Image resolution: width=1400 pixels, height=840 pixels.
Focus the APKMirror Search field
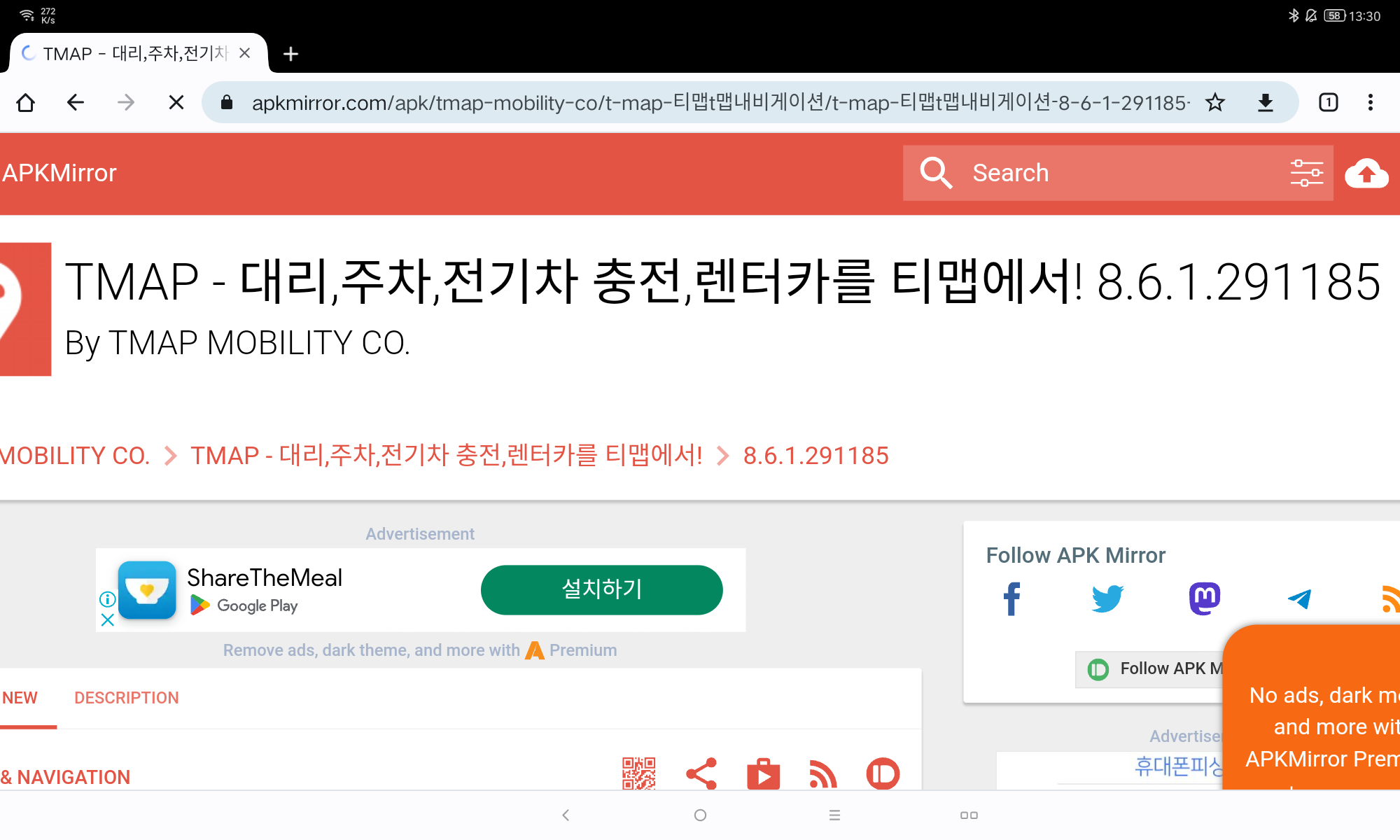coord(1117,173)
